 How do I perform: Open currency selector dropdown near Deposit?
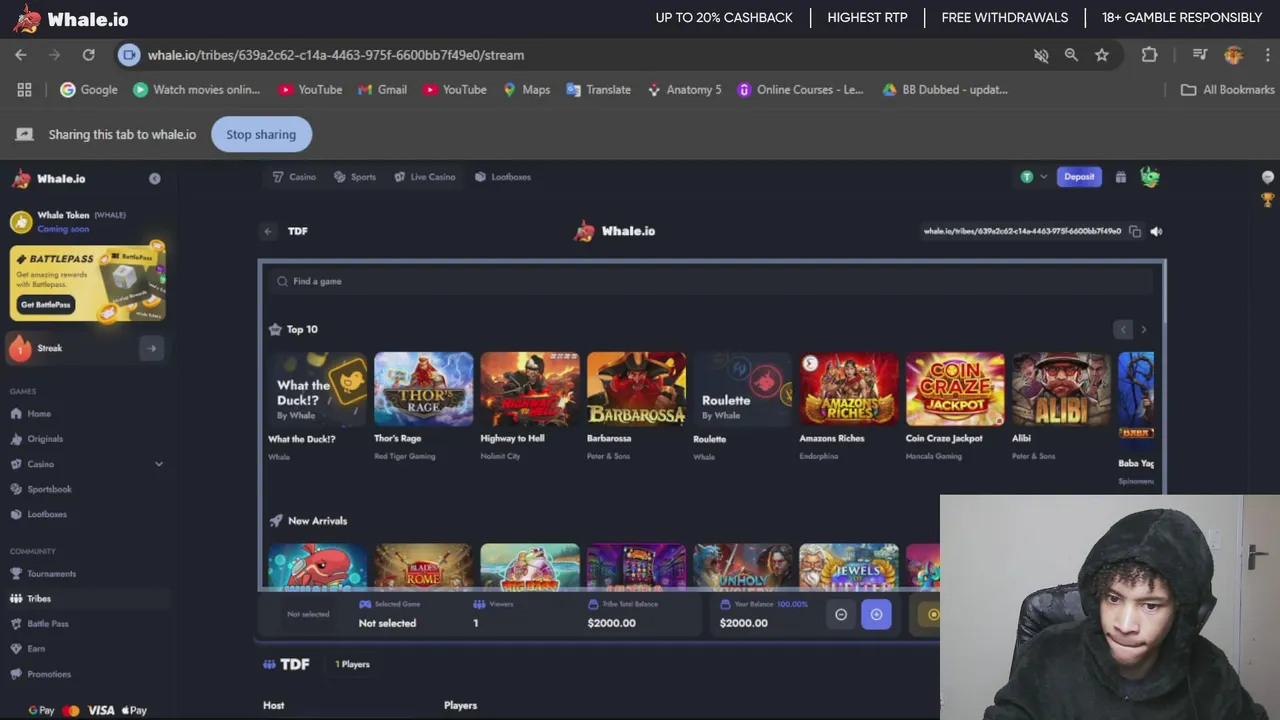pos(1034,177)
